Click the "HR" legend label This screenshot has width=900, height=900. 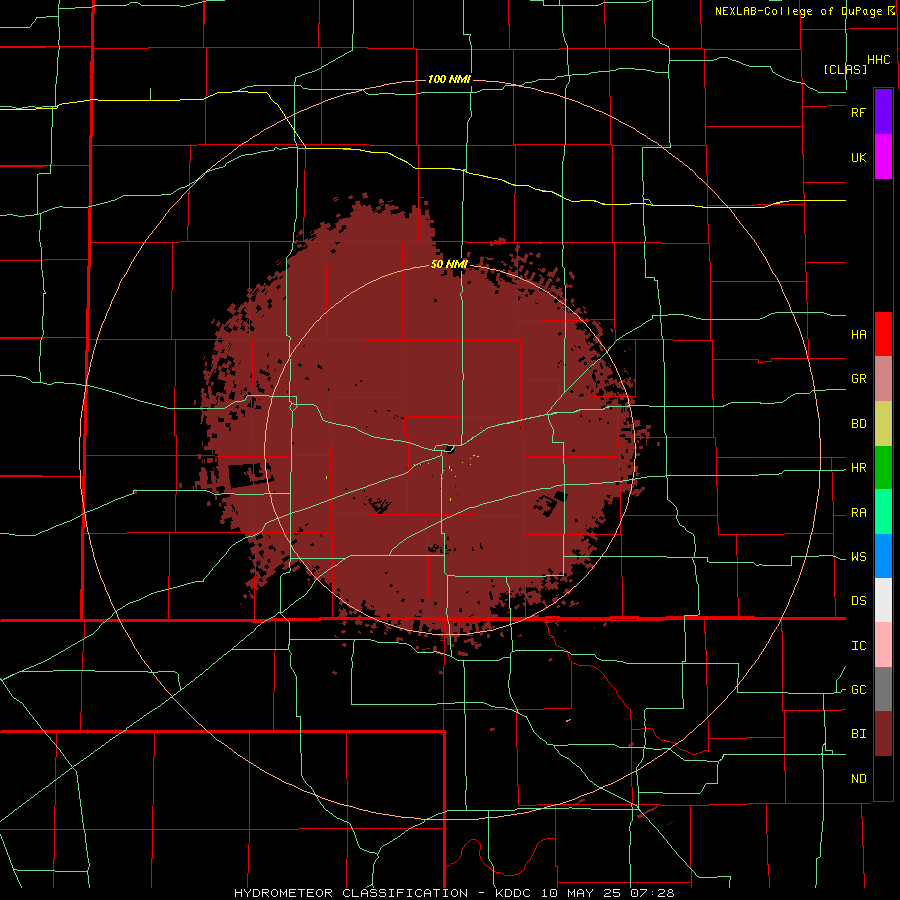click(858, 468)
